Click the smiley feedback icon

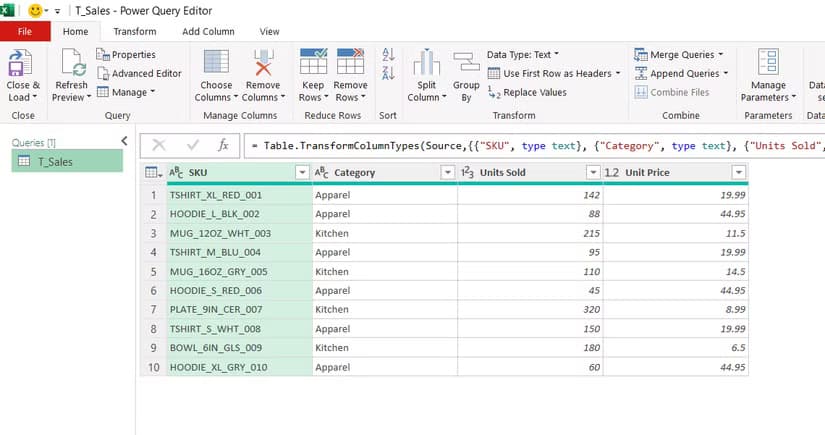[x=35, y=11]
